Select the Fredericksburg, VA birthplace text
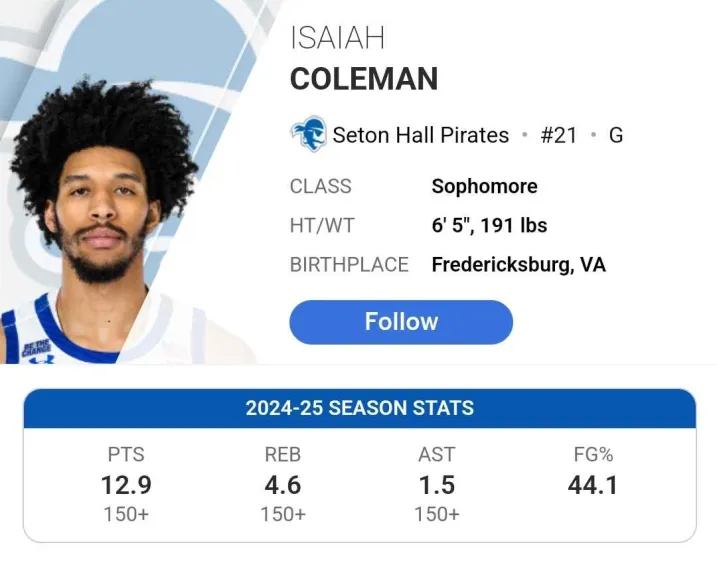 [518, 265]
